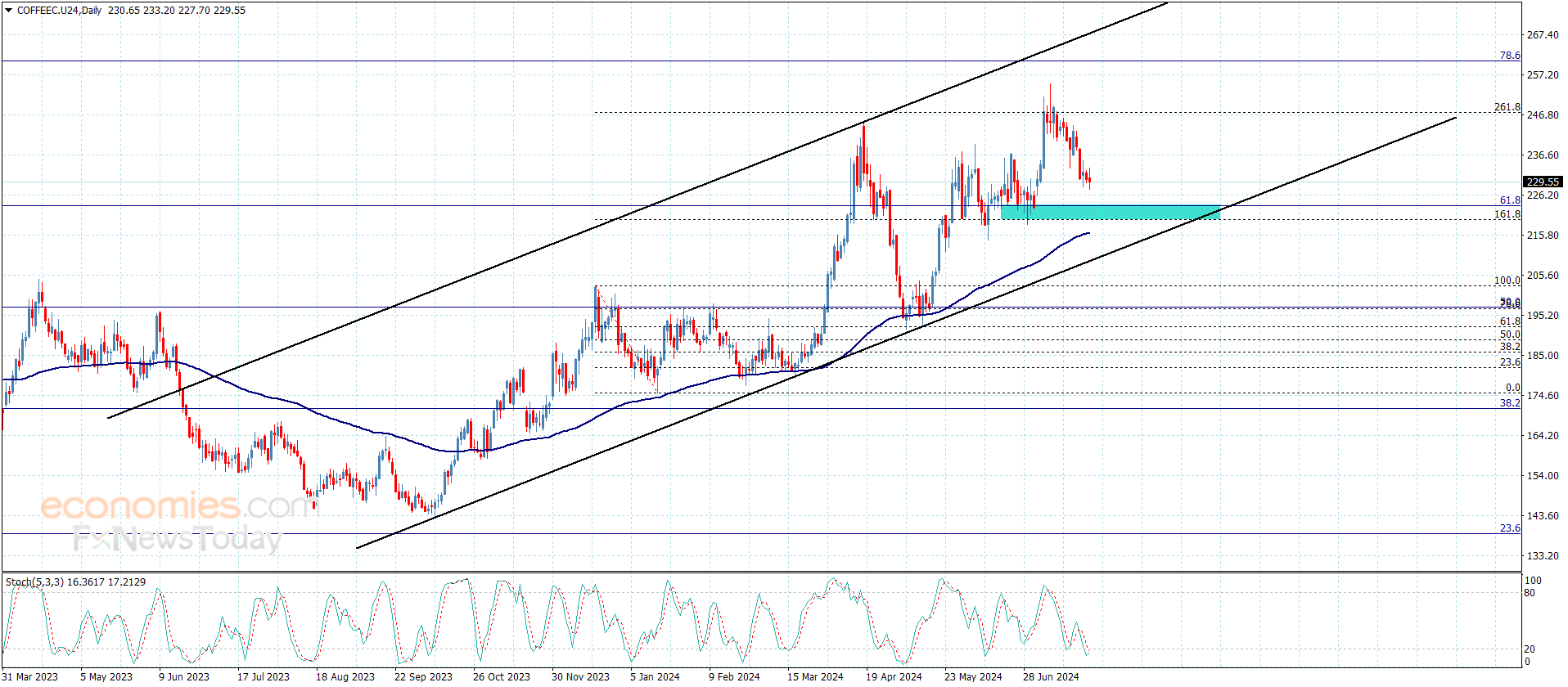Click the 205.60 price axis label
Screen dimensions: 1568x687
point(1543,276)
